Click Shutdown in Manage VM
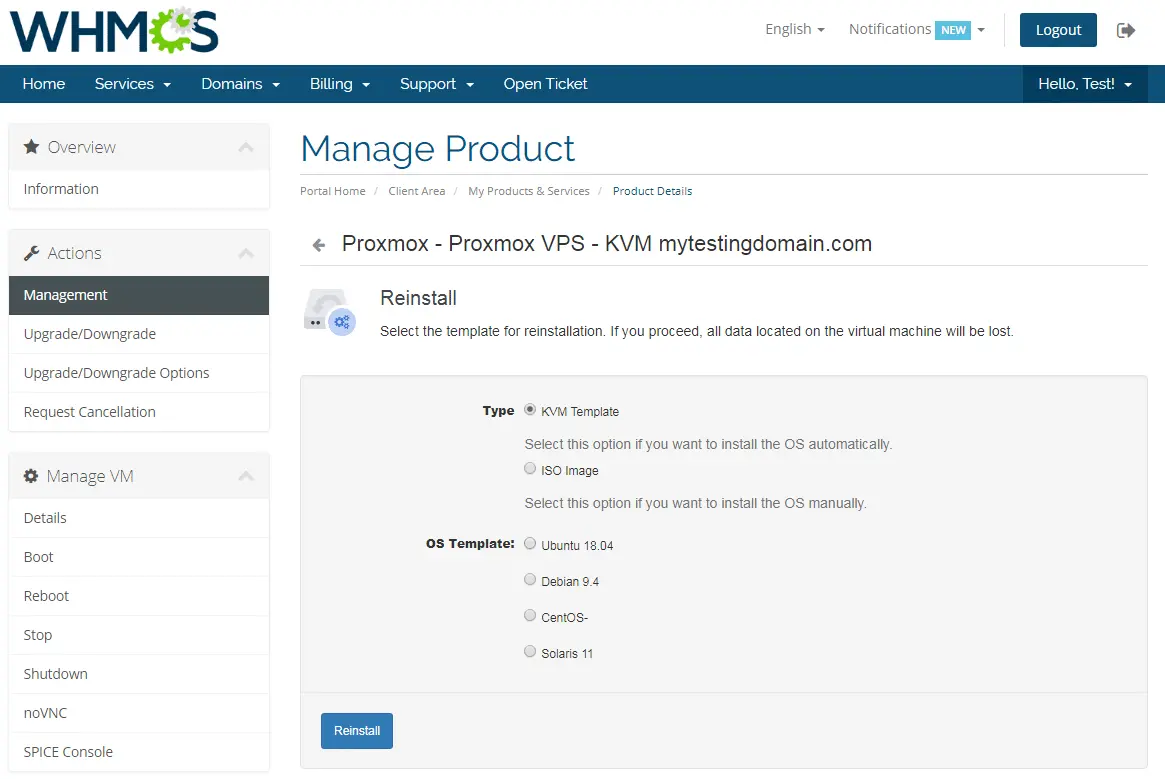The image size is (1165, 779). pos(139,674)
